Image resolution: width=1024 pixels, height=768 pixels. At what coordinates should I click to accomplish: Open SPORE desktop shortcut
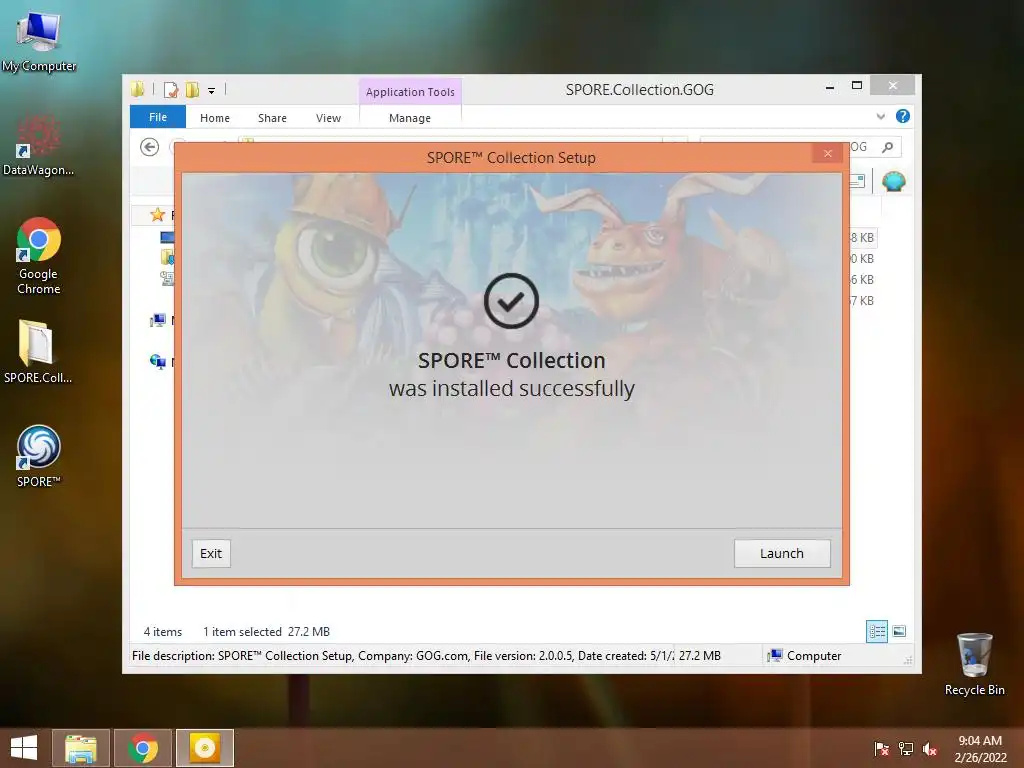(x=39, y=456)
